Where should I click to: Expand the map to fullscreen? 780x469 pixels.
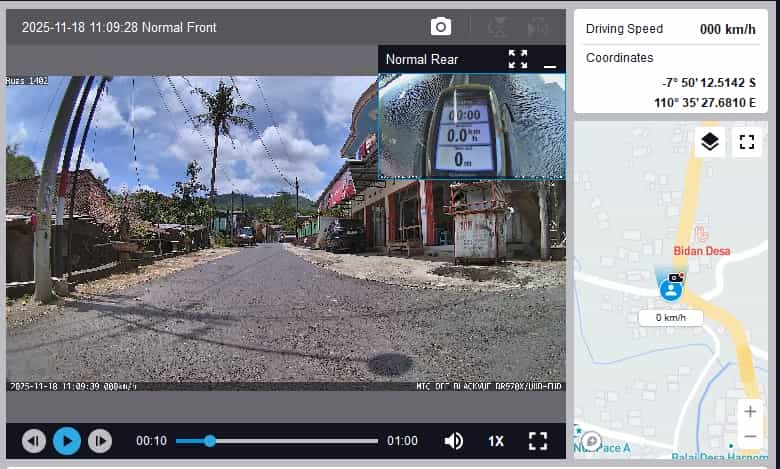tap(746, 142)
